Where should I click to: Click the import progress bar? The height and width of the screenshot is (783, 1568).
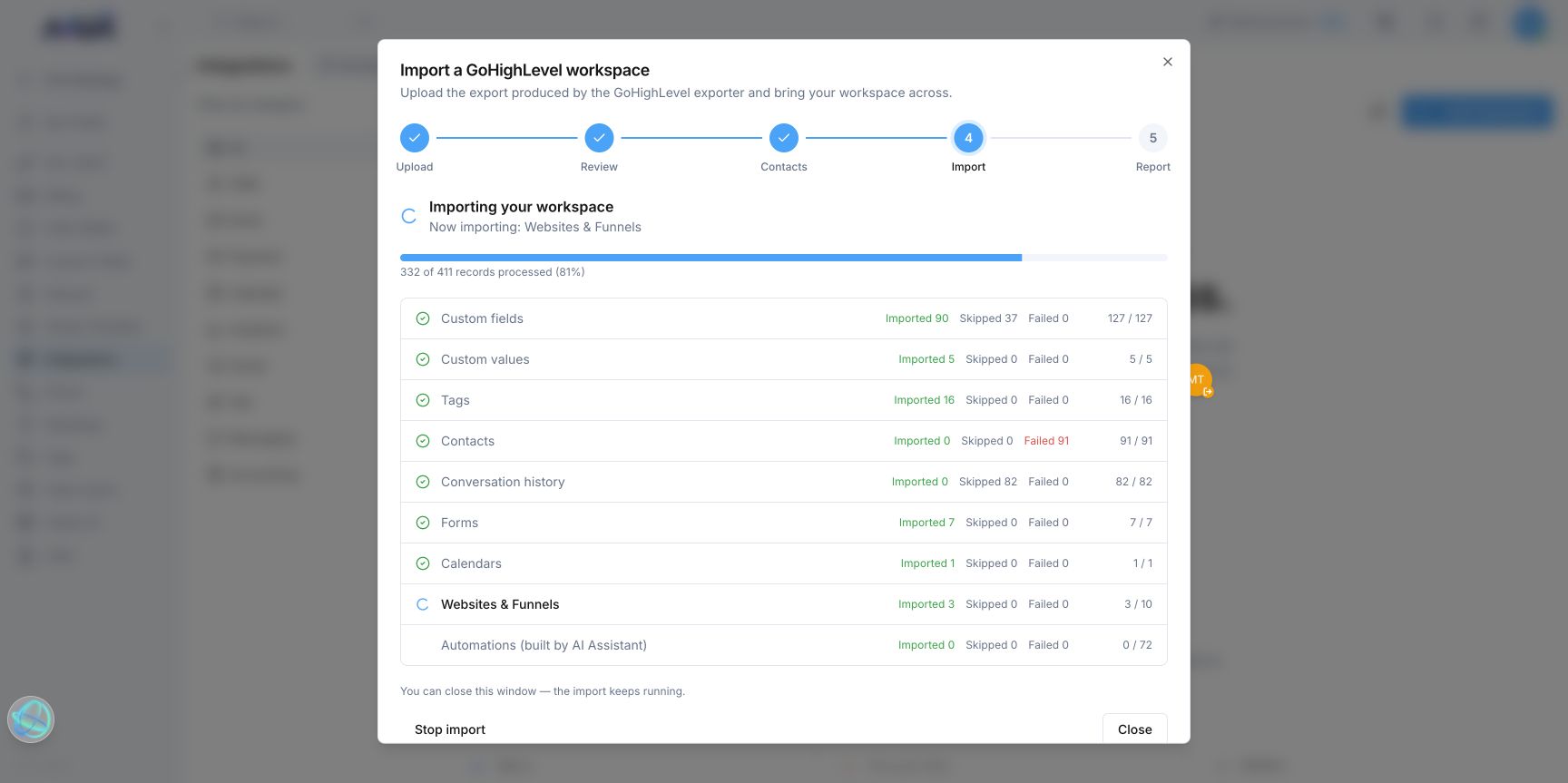(784, 258)
